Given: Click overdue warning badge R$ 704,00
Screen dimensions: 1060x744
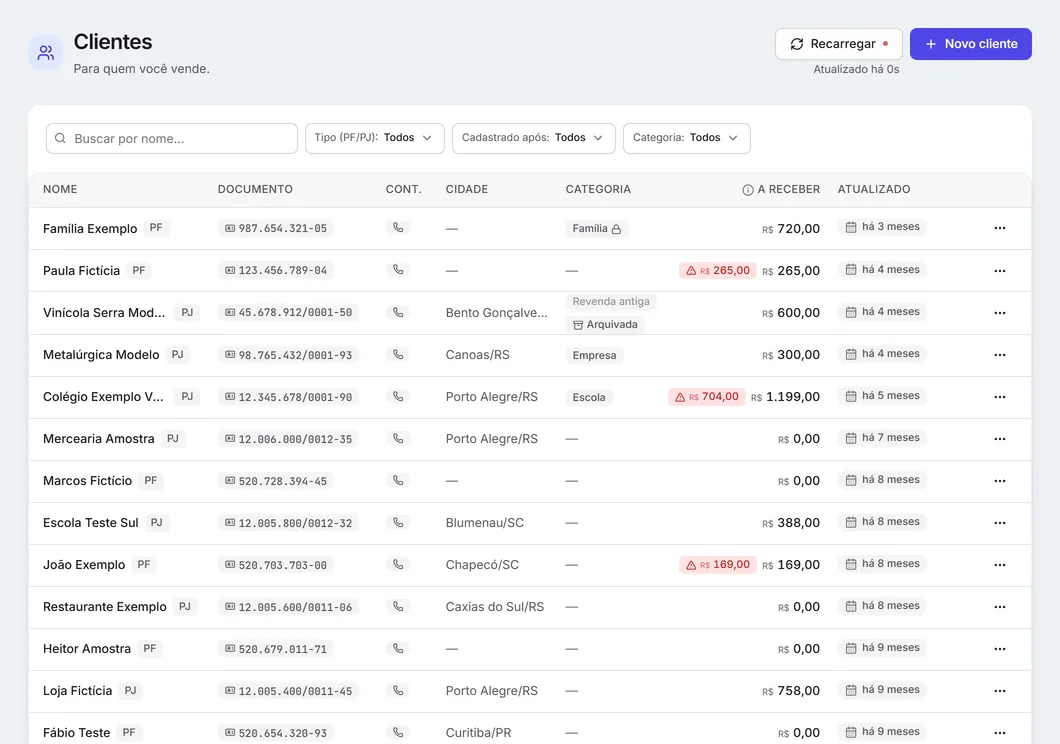Looking at the screenshot, I should 706,397.
